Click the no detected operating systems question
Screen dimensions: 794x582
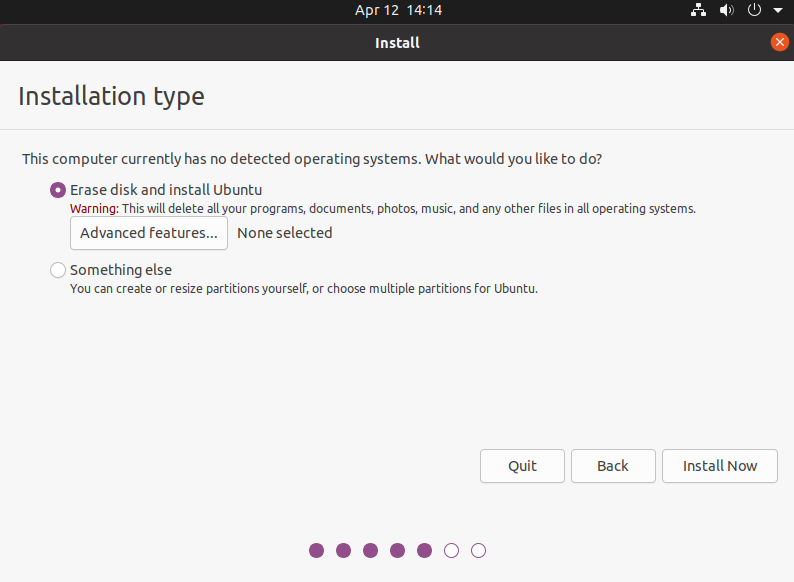[312, 159]
